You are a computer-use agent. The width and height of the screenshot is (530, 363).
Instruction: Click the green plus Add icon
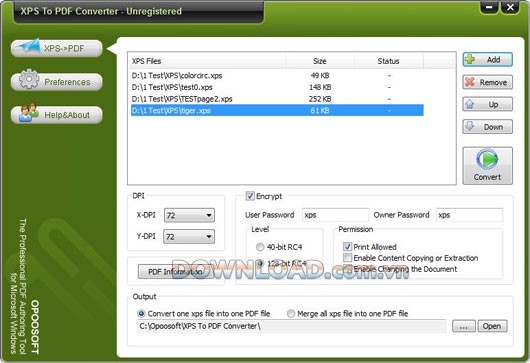click(x=470, y=59)
